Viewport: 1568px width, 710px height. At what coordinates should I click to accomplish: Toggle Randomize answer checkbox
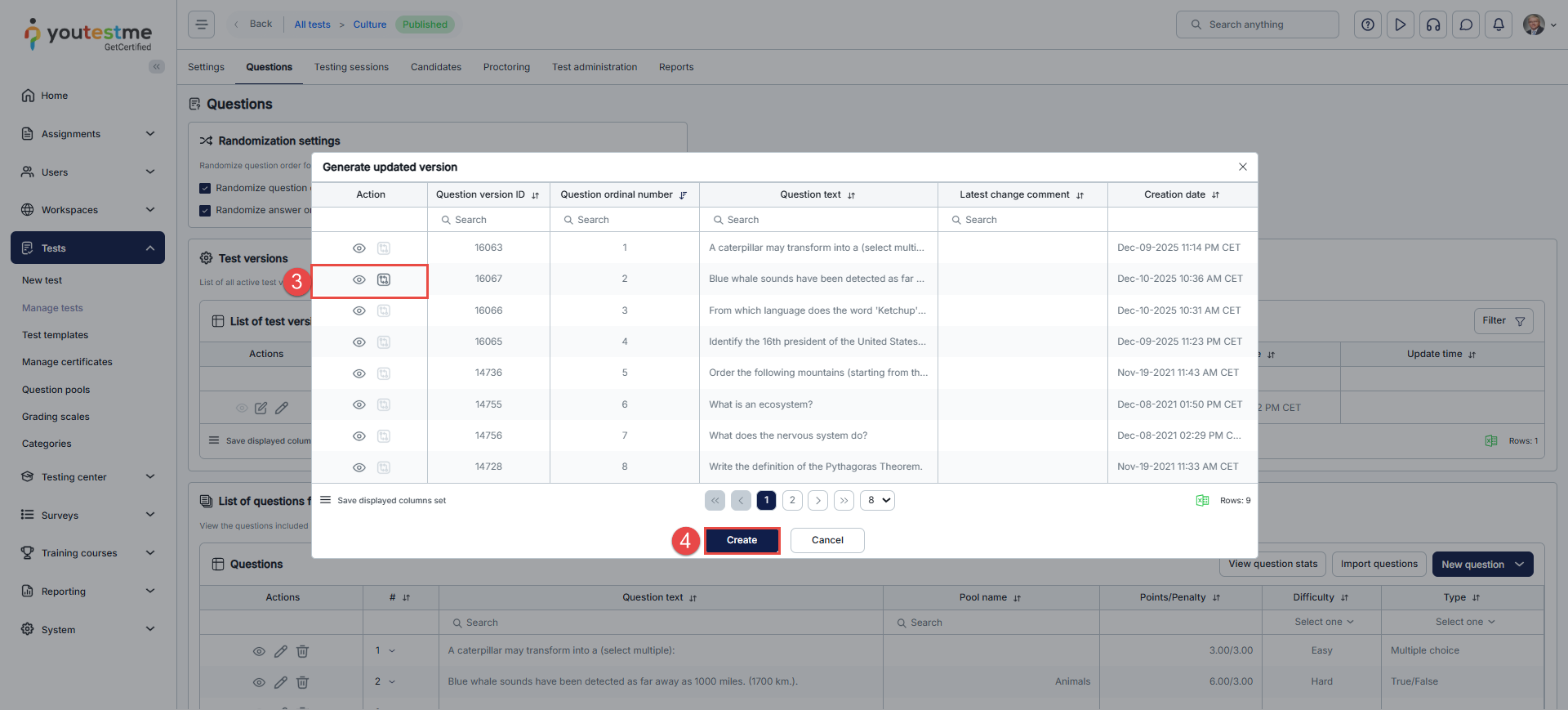[x=205, y=211]
